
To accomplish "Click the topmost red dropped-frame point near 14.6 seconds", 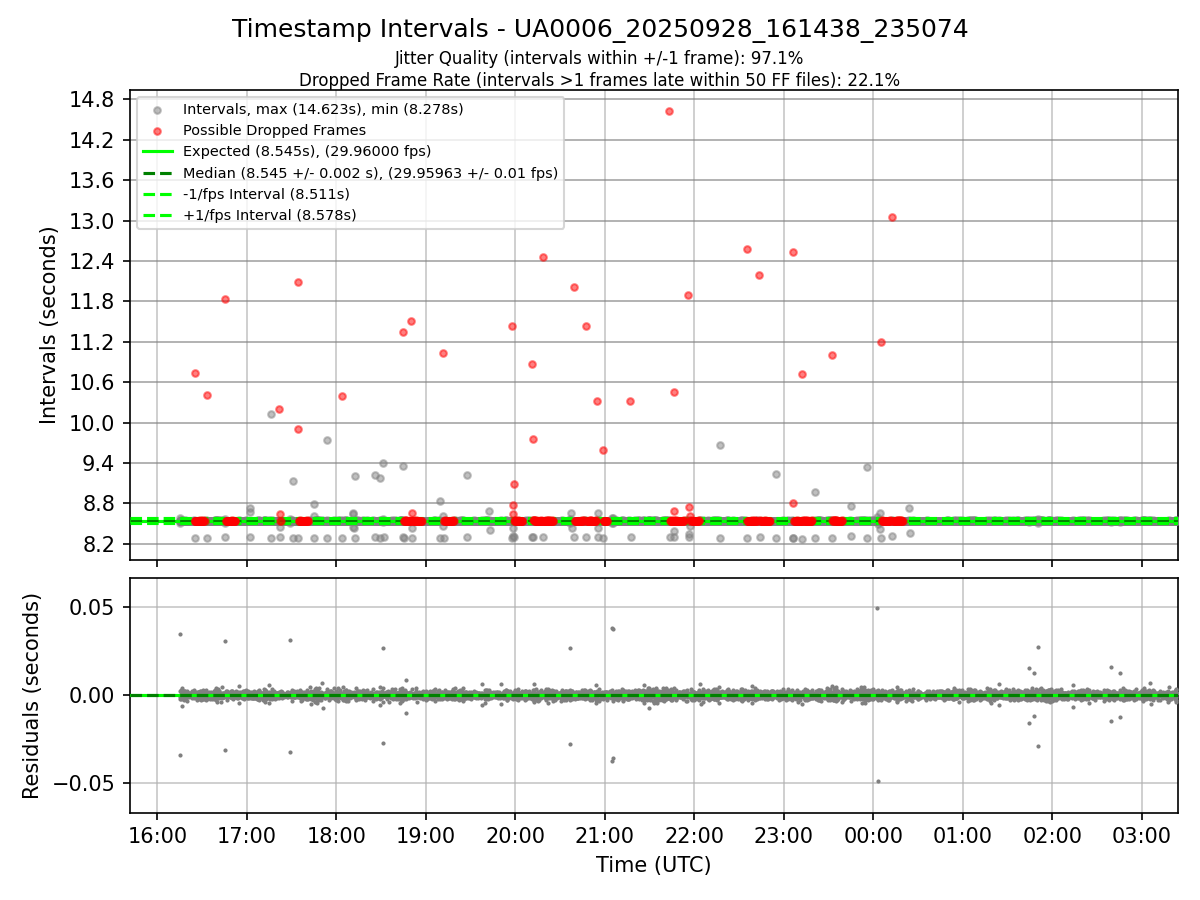I will point(669,111).
